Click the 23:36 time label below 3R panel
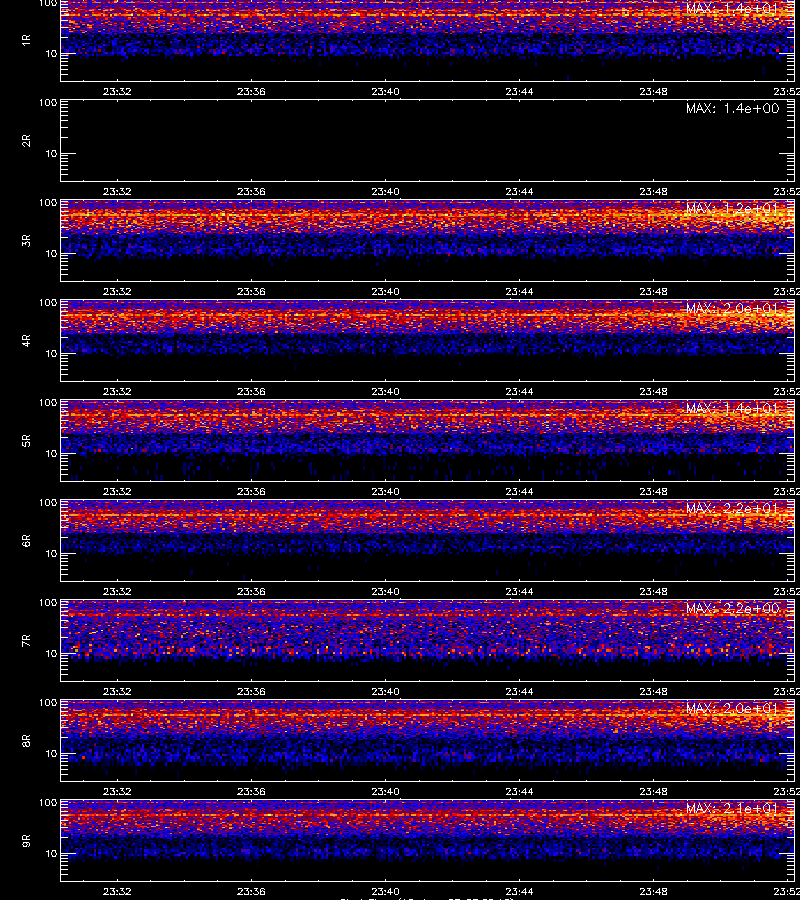 point(251,292)
